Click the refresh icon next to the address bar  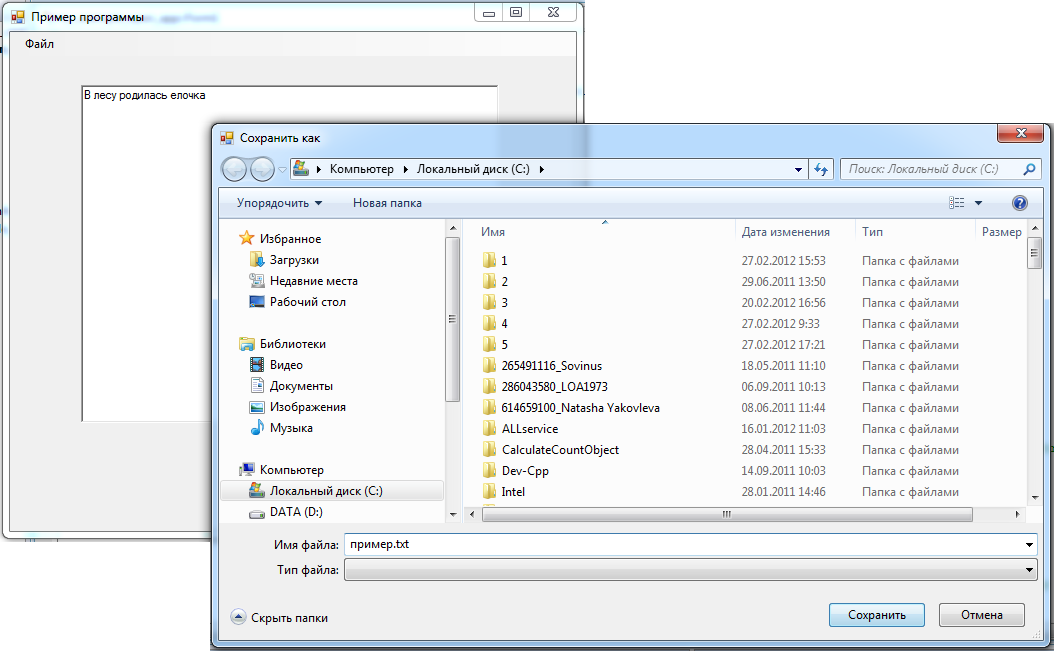821,169
